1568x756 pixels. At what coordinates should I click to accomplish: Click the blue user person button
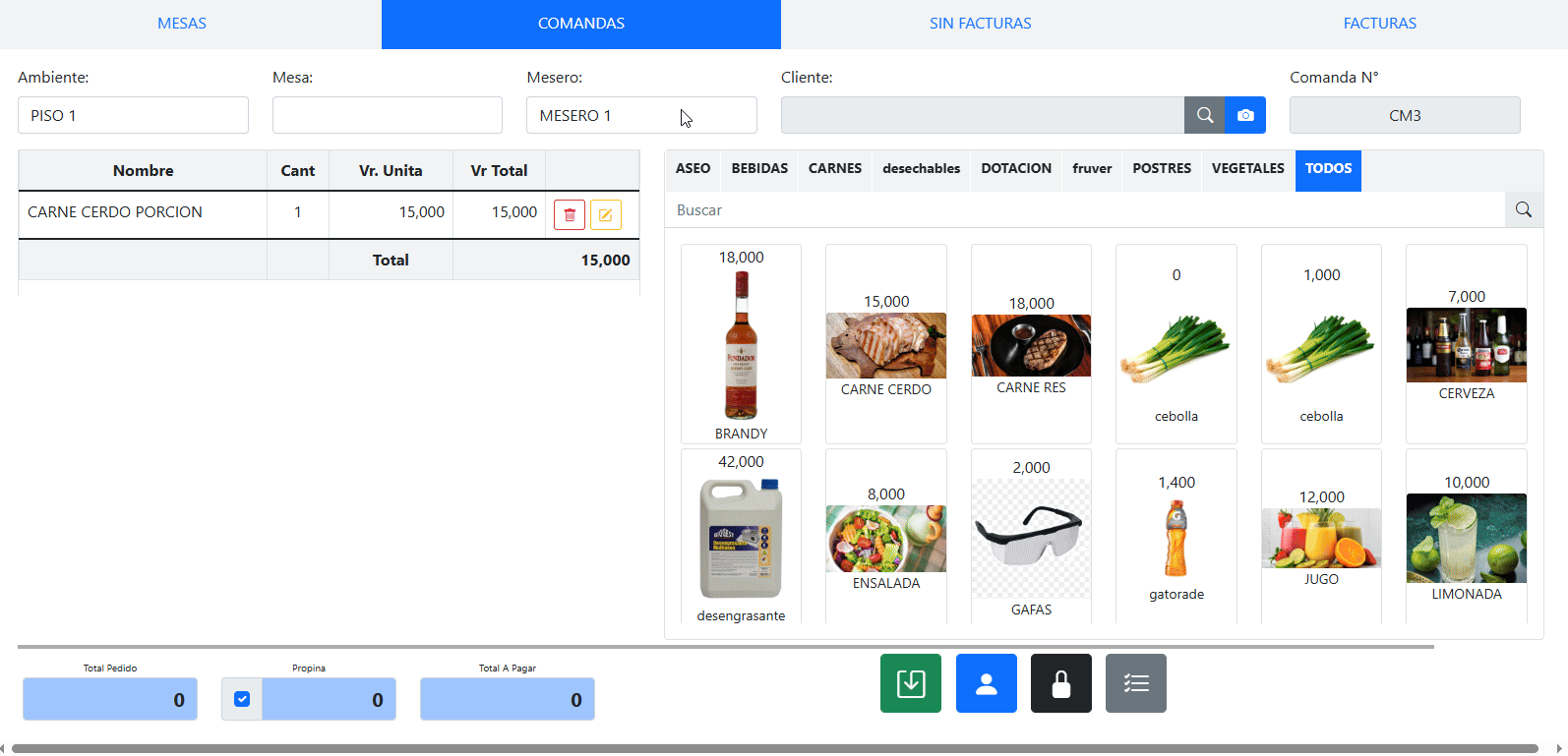click(986, 683)
